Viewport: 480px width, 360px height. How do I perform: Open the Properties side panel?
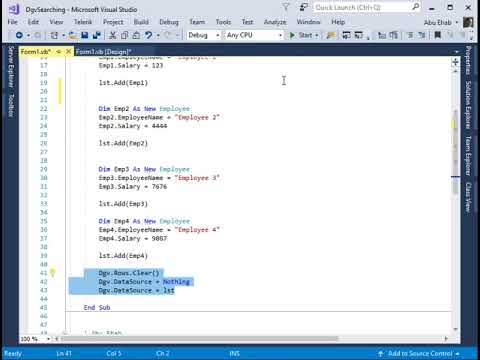coord(468,60)
